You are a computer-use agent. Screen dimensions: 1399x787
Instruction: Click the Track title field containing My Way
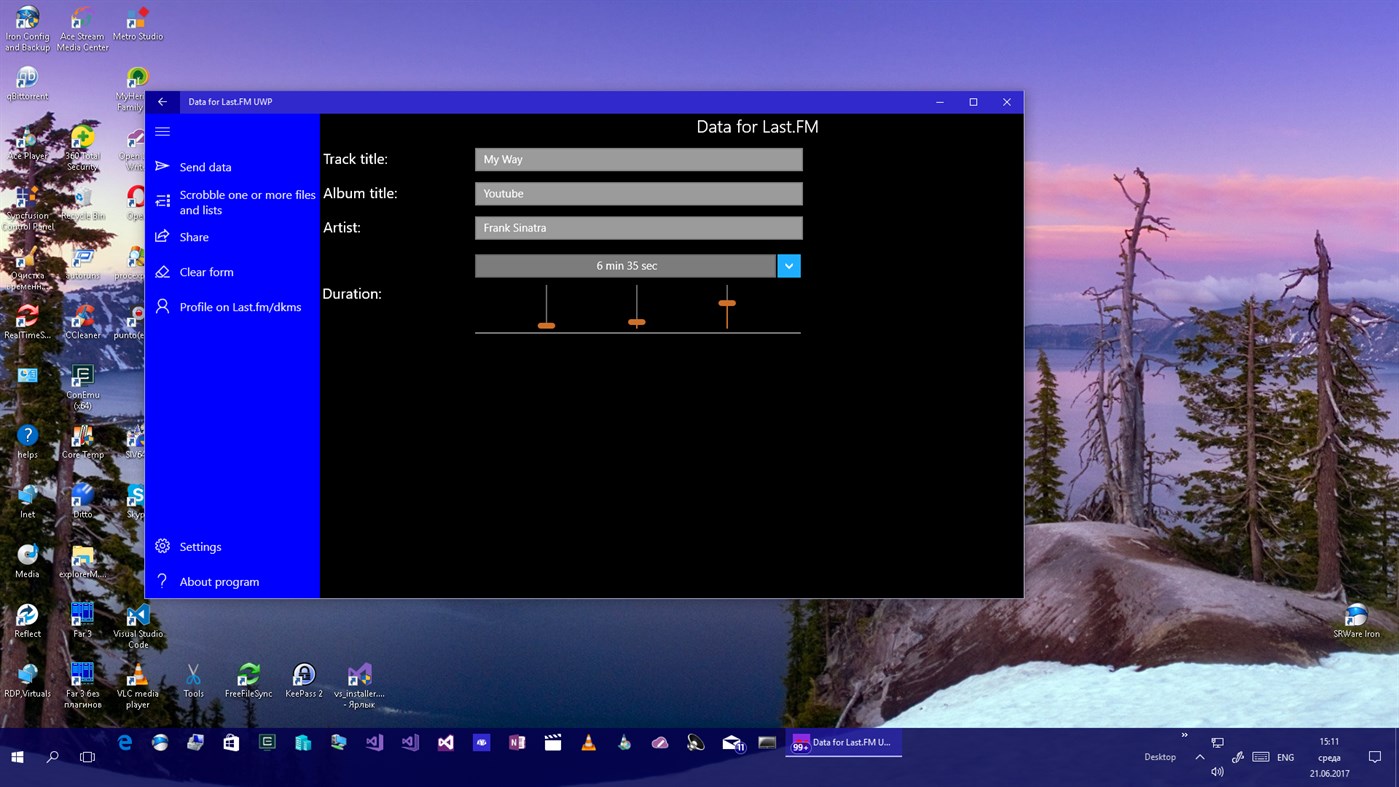click(x=639, y=159)
